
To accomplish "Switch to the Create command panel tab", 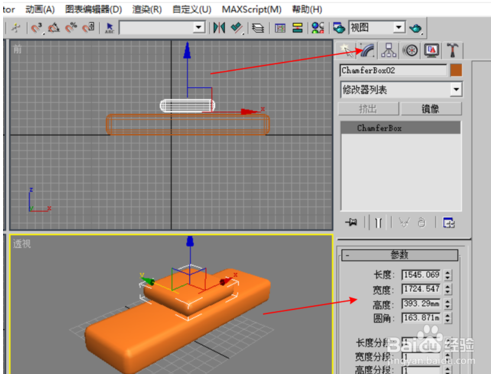I will pyautogui.click(x=346, y=51).
